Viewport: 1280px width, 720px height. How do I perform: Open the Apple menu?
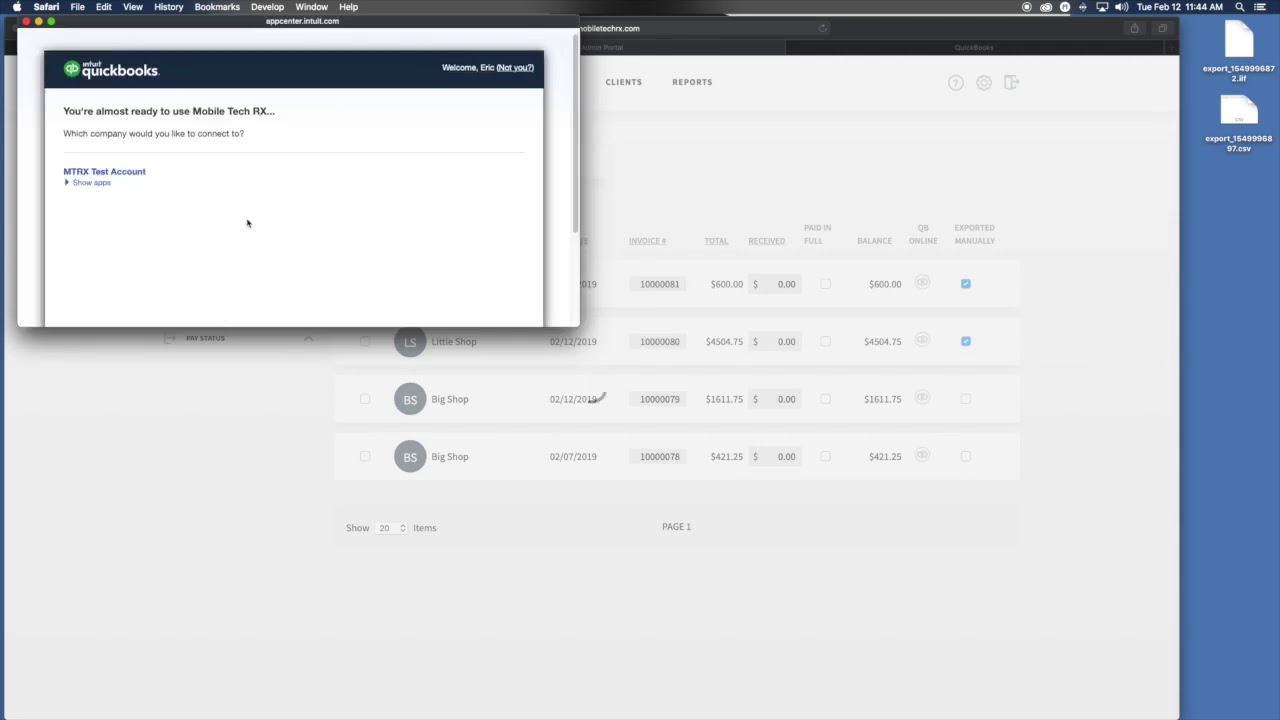17,7
